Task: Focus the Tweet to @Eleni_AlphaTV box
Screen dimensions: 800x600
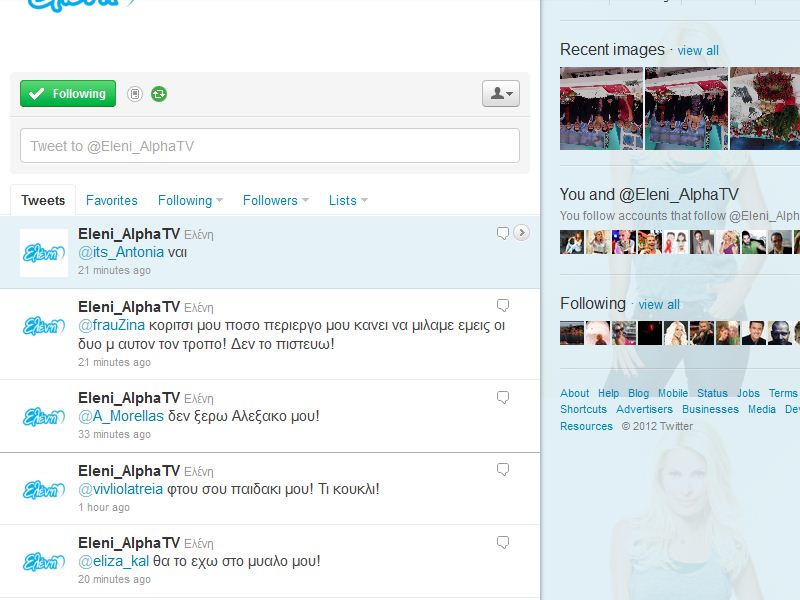Action: click(270, 146)
